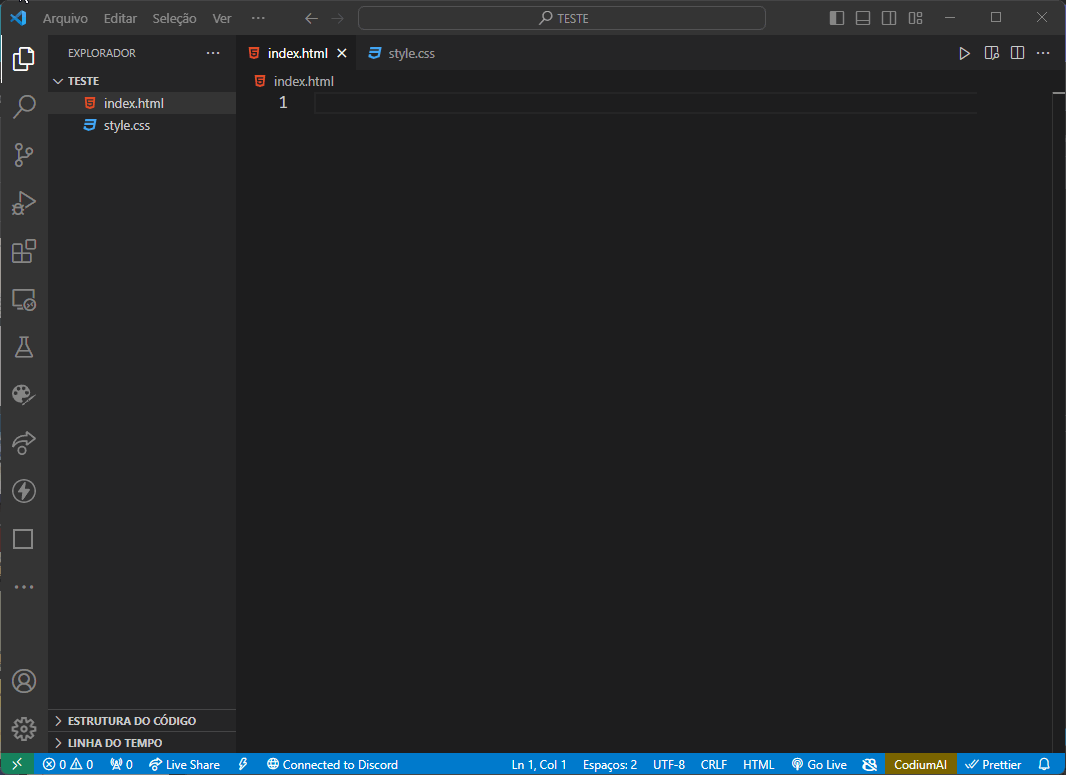Open the Extensions view icon
Viewport: 1066px width, 775px height.
tap(24, 251)
